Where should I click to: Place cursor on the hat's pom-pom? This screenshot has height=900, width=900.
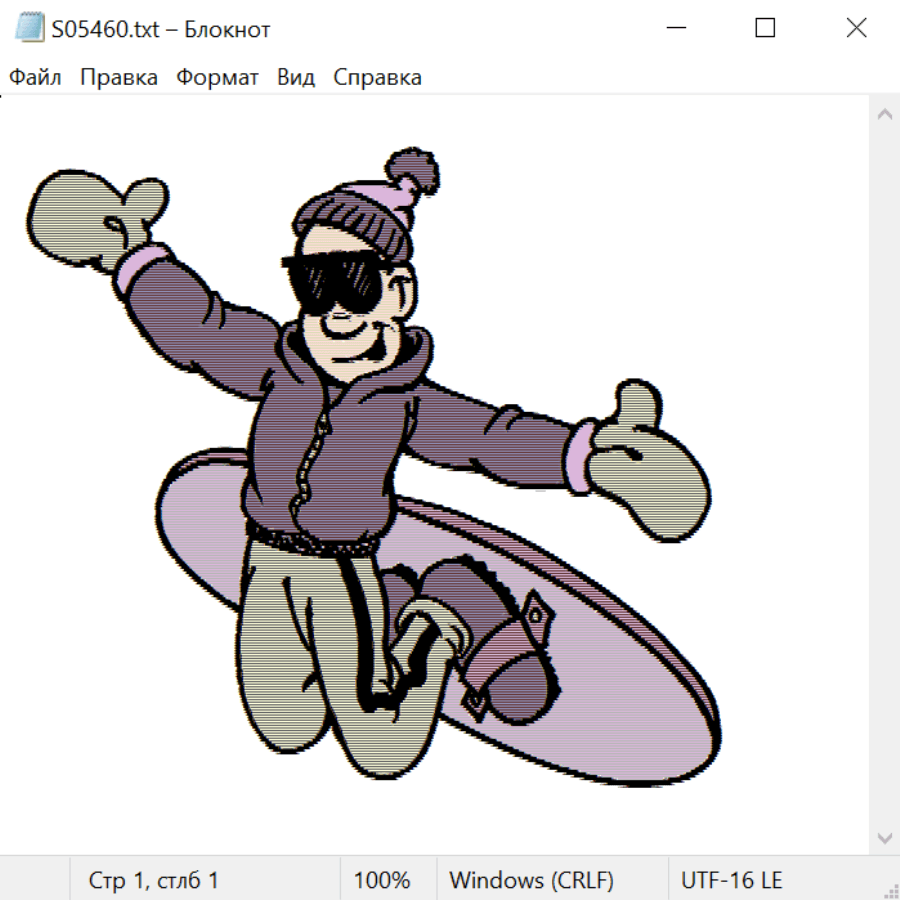411,173
